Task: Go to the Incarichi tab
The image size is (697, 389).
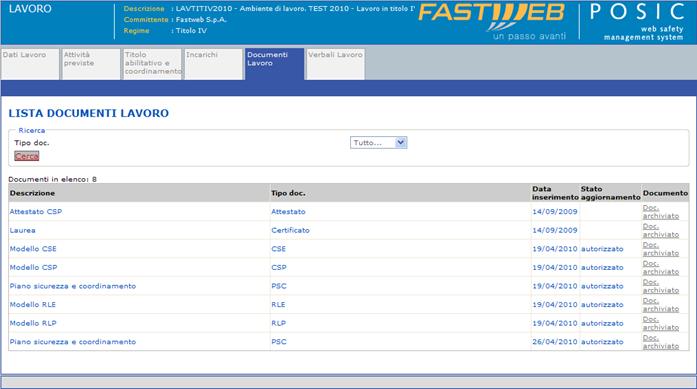Action: point(214,64)
